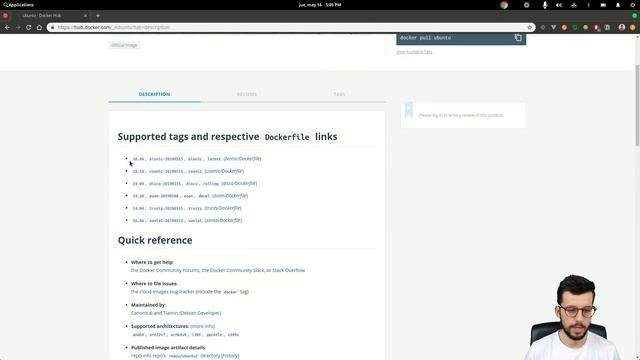Open the network icon in the top panel
640x360 pixels.
(x=574, y=5)
